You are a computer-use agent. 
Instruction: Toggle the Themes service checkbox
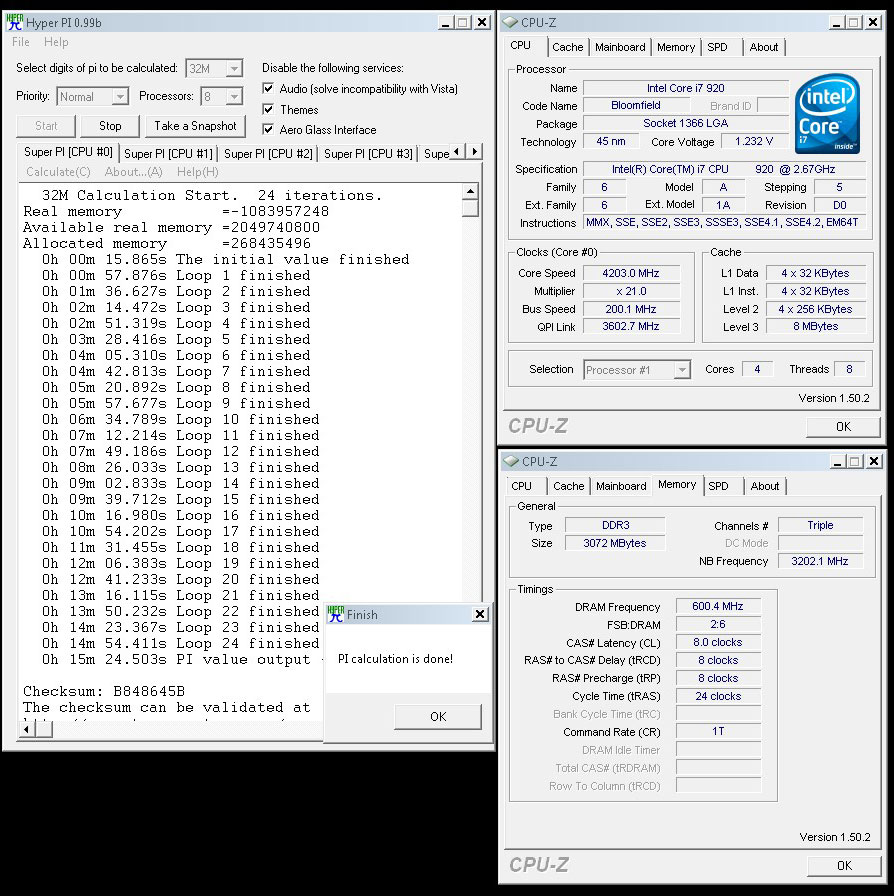click(x=268, y=109)
